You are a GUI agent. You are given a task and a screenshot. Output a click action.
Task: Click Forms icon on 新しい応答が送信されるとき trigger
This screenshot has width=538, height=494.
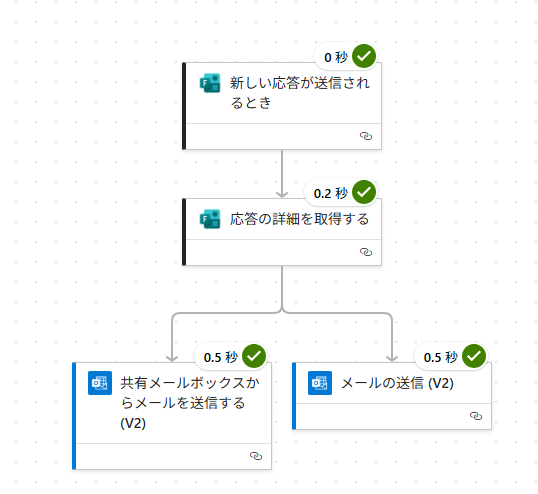[x=210, y=83]
